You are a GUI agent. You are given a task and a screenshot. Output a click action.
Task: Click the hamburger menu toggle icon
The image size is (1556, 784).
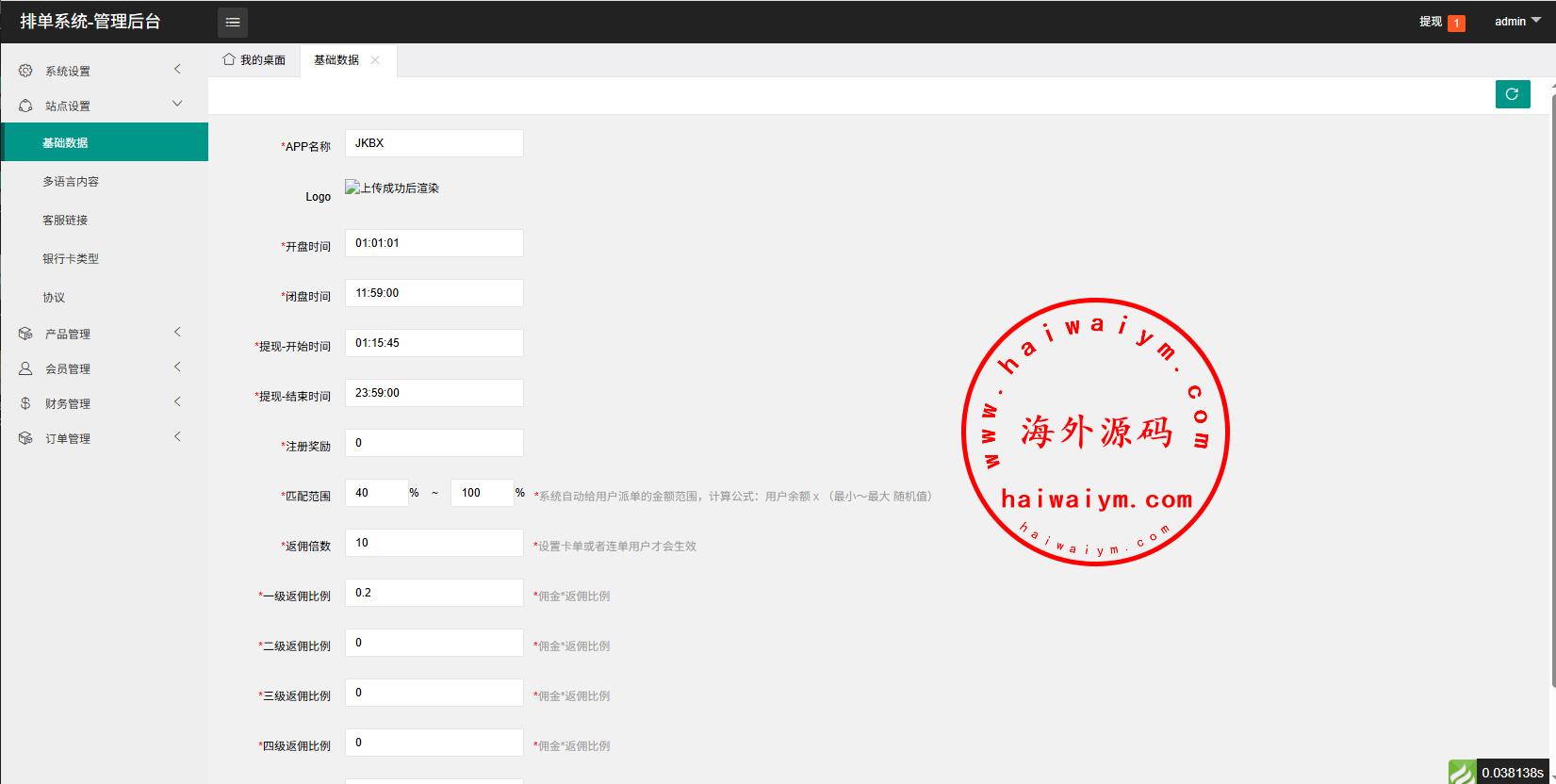pyautogui.click(x=233, y=22)
